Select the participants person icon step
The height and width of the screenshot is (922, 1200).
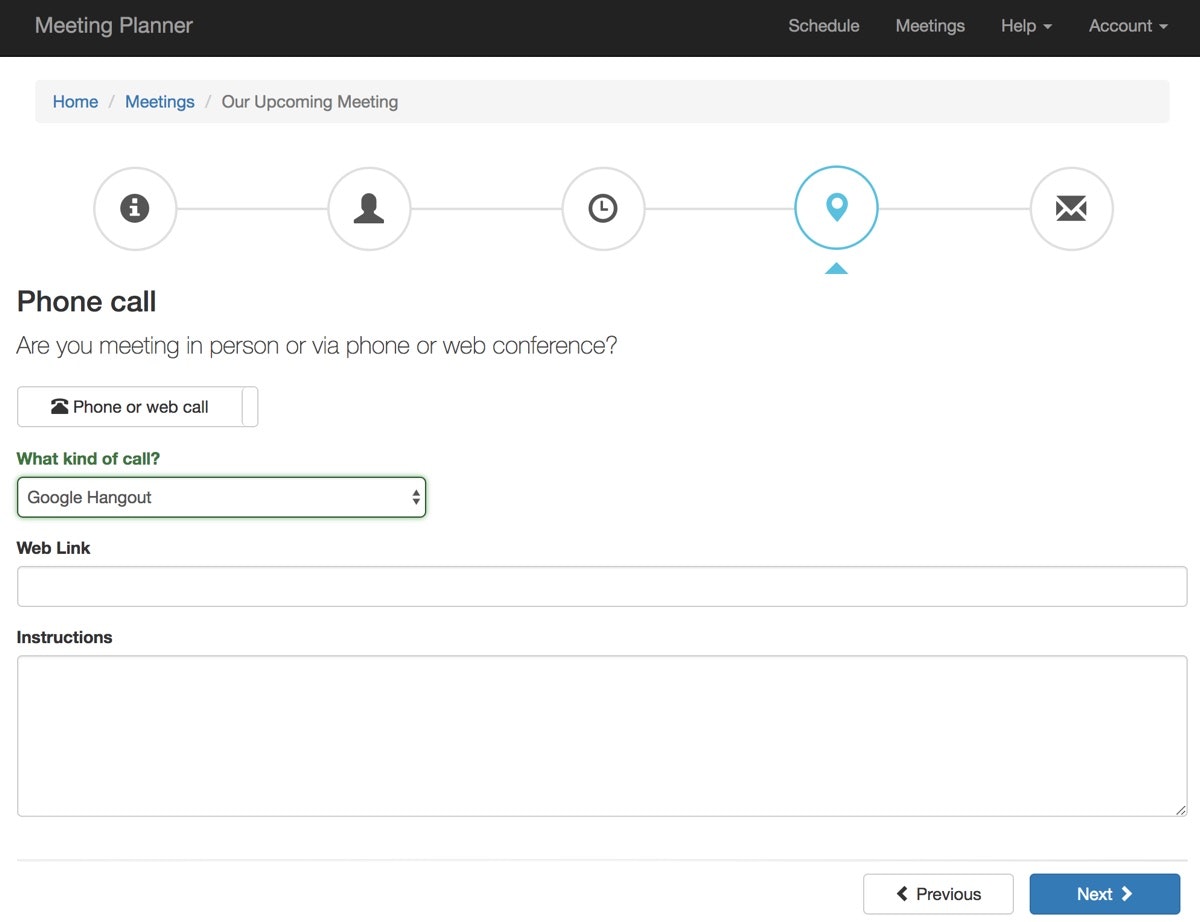369,208
